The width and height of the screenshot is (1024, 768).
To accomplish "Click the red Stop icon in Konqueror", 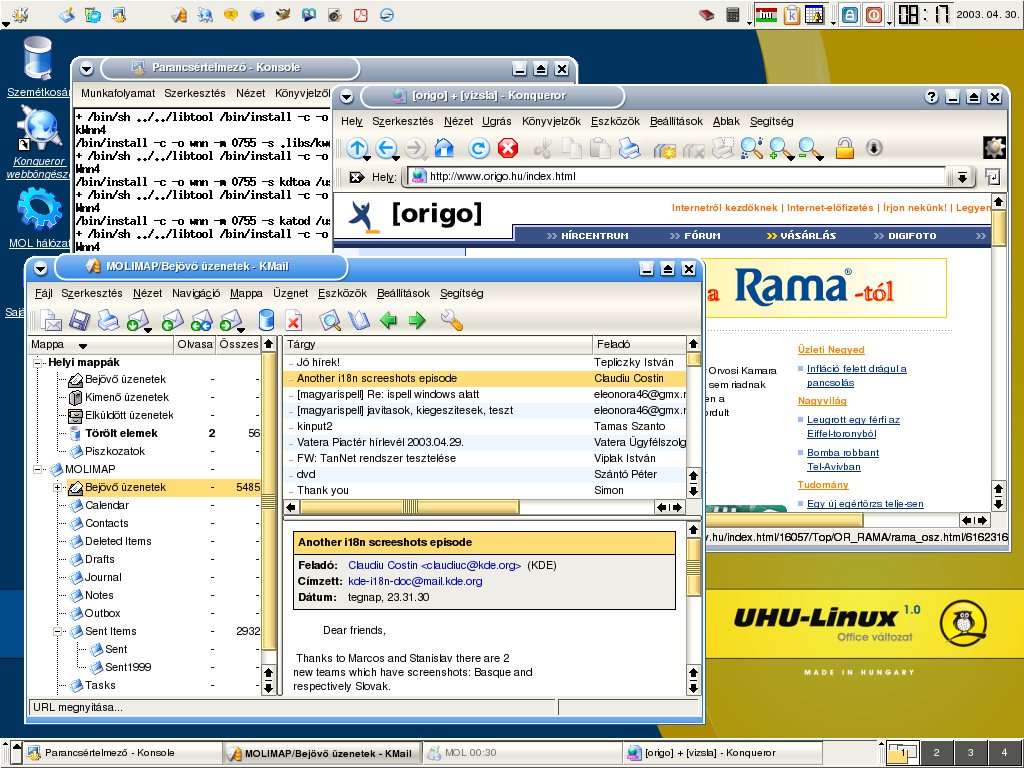I will pyautogui.click(x=508, y=149).
